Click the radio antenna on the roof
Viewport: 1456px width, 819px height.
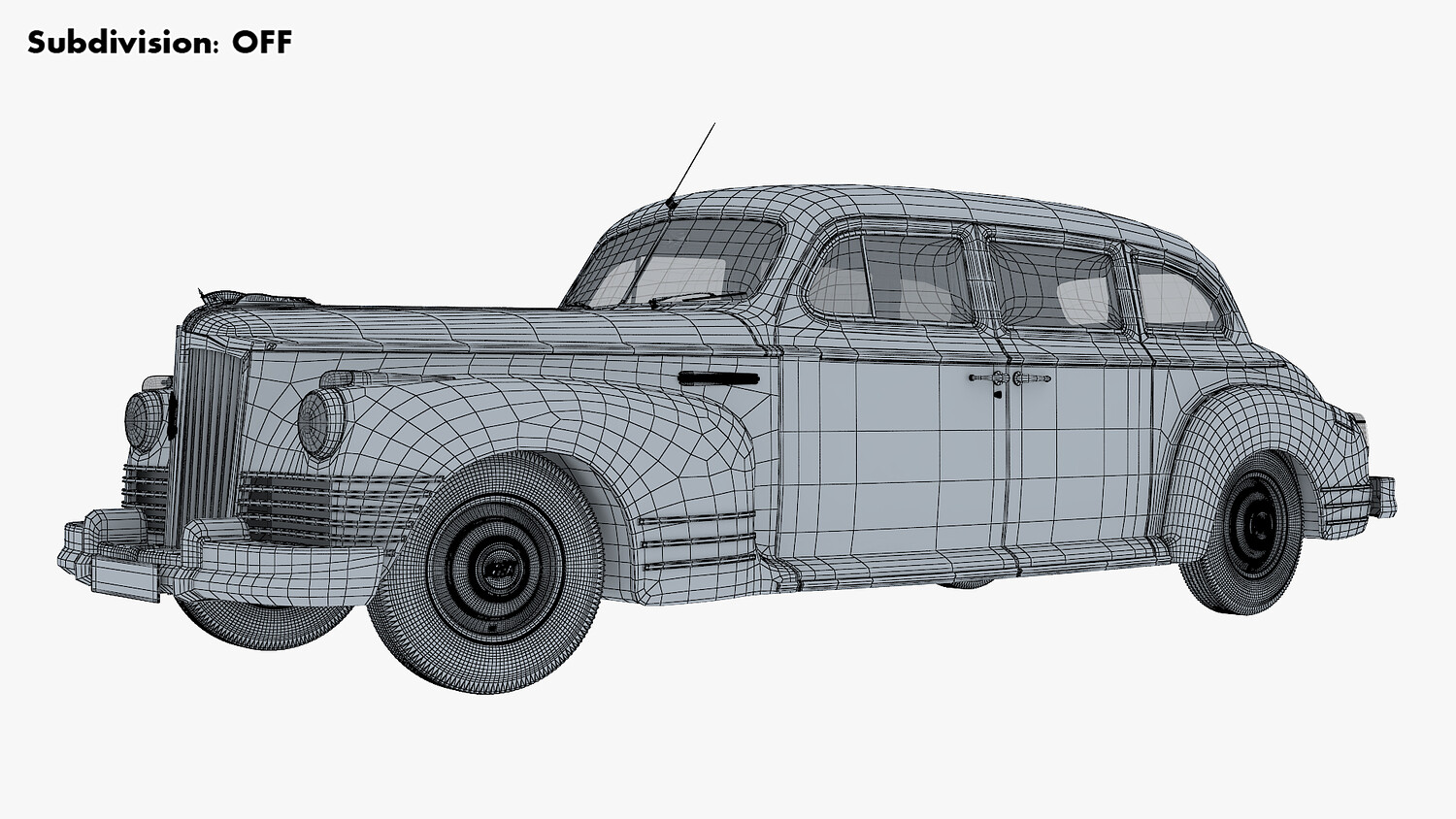(x=690, y=166)
